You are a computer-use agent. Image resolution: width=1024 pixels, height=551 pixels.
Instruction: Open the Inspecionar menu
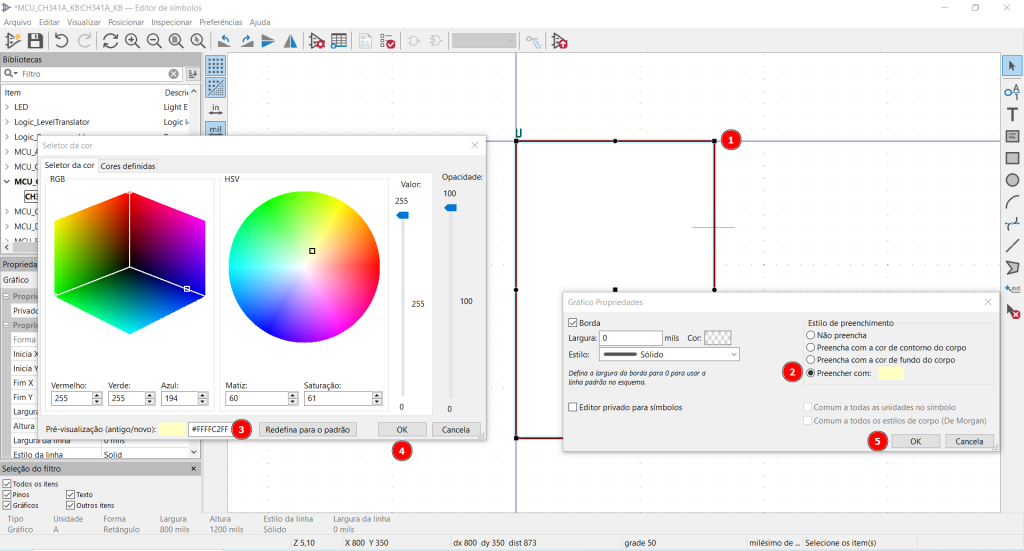(x=171, y=22)
